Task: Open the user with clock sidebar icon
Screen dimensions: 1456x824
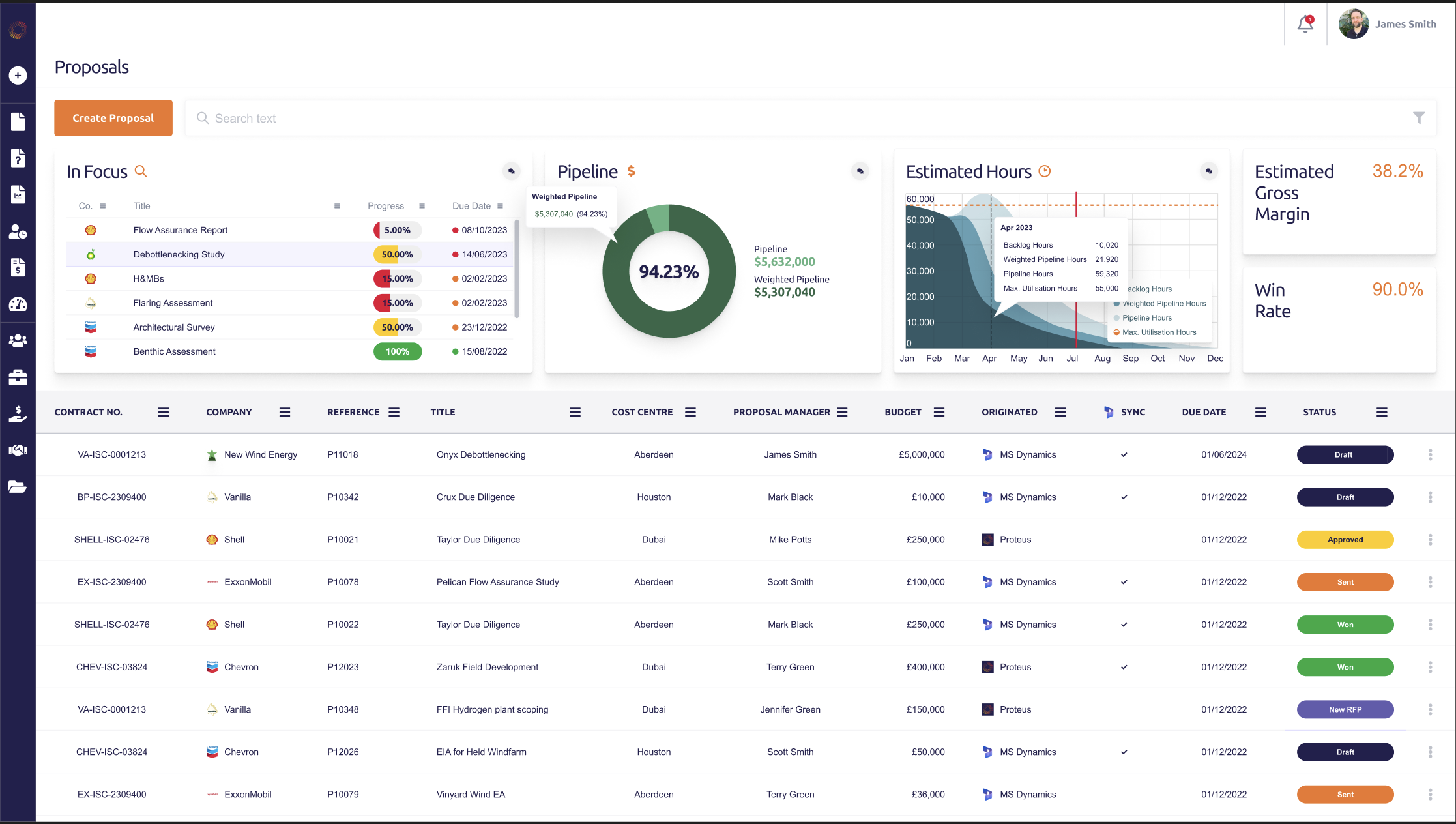Action: coord(18,231)
